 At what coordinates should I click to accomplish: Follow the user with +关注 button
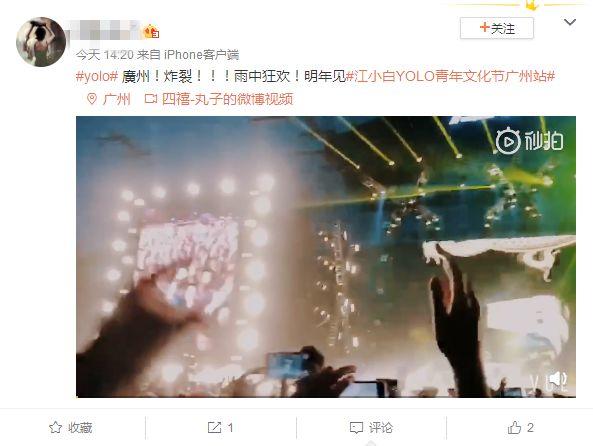pyautogui.click(x=497, y=28)
